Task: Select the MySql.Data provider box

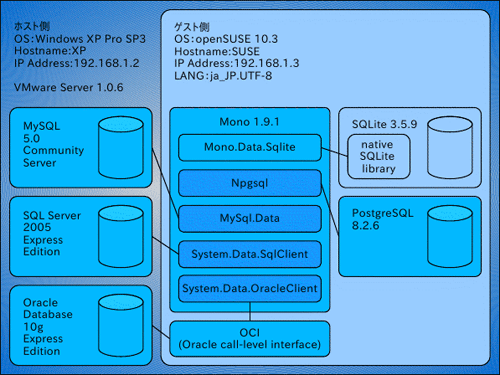Action: pyautogui.click(x=250, y=219)
